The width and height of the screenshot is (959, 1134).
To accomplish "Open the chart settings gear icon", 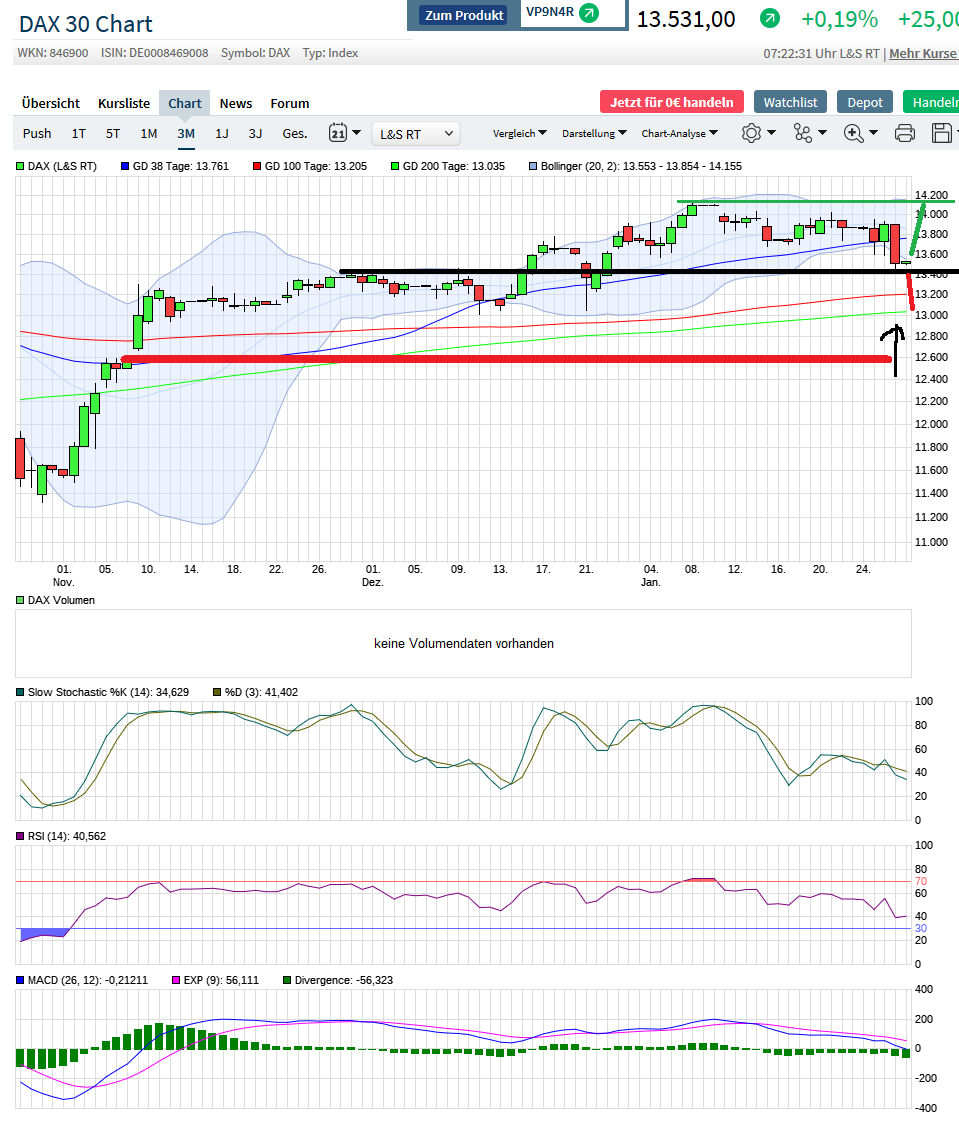I will coord(751,132).
